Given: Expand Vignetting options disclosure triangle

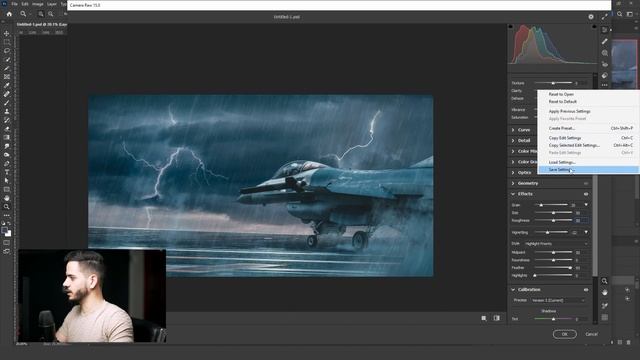Looking at the screenshot, I should point(586,232).
